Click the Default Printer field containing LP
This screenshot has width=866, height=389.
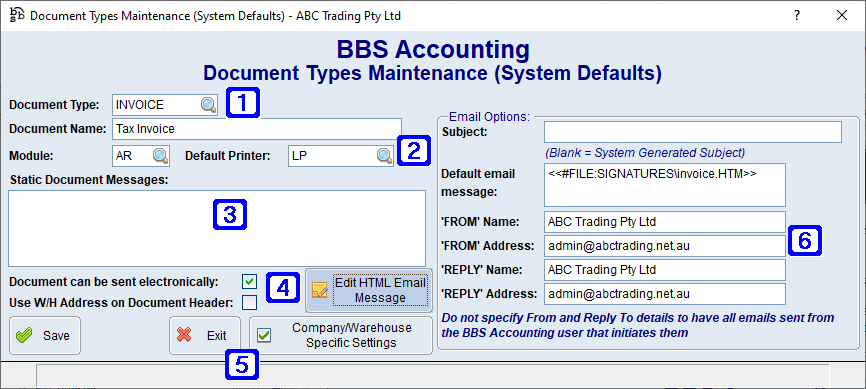coord(341,156)
